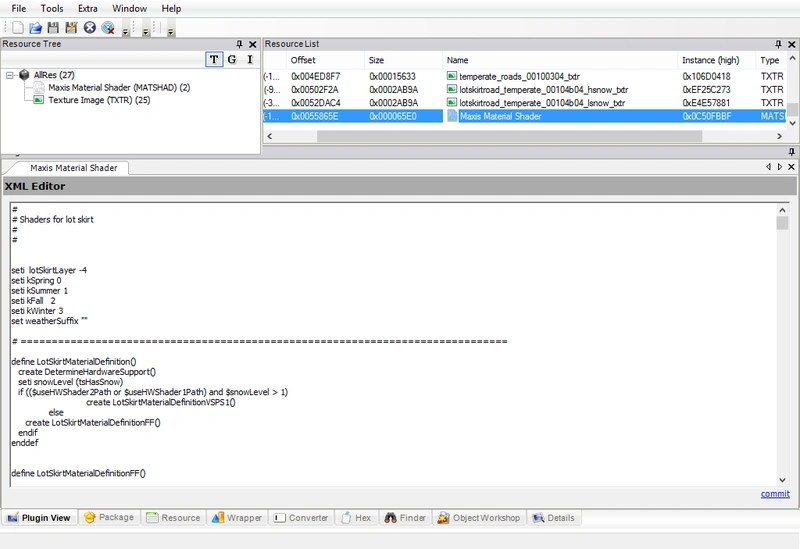Select the Texture Image (TXTR) (25) tree item
This screenshot has height=549, width=800.
point(99,100)
